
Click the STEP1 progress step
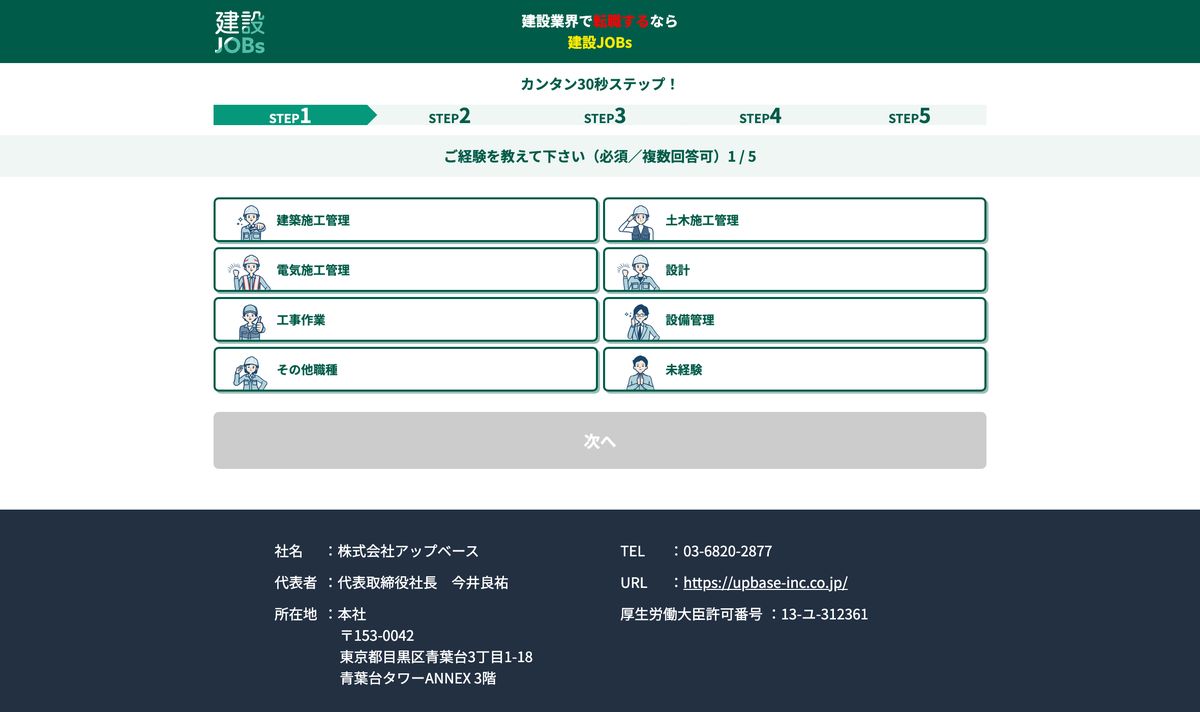point(290,116)
